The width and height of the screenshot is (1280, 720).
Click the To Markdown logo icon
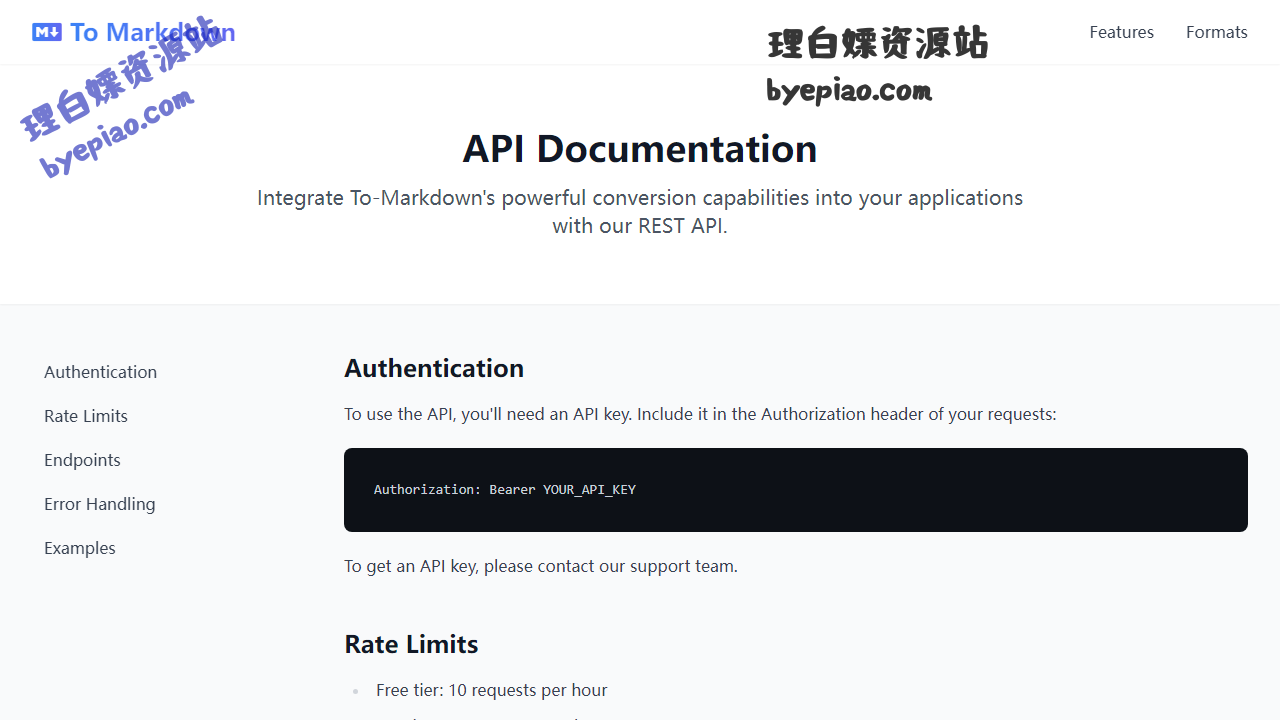(47, 32)
